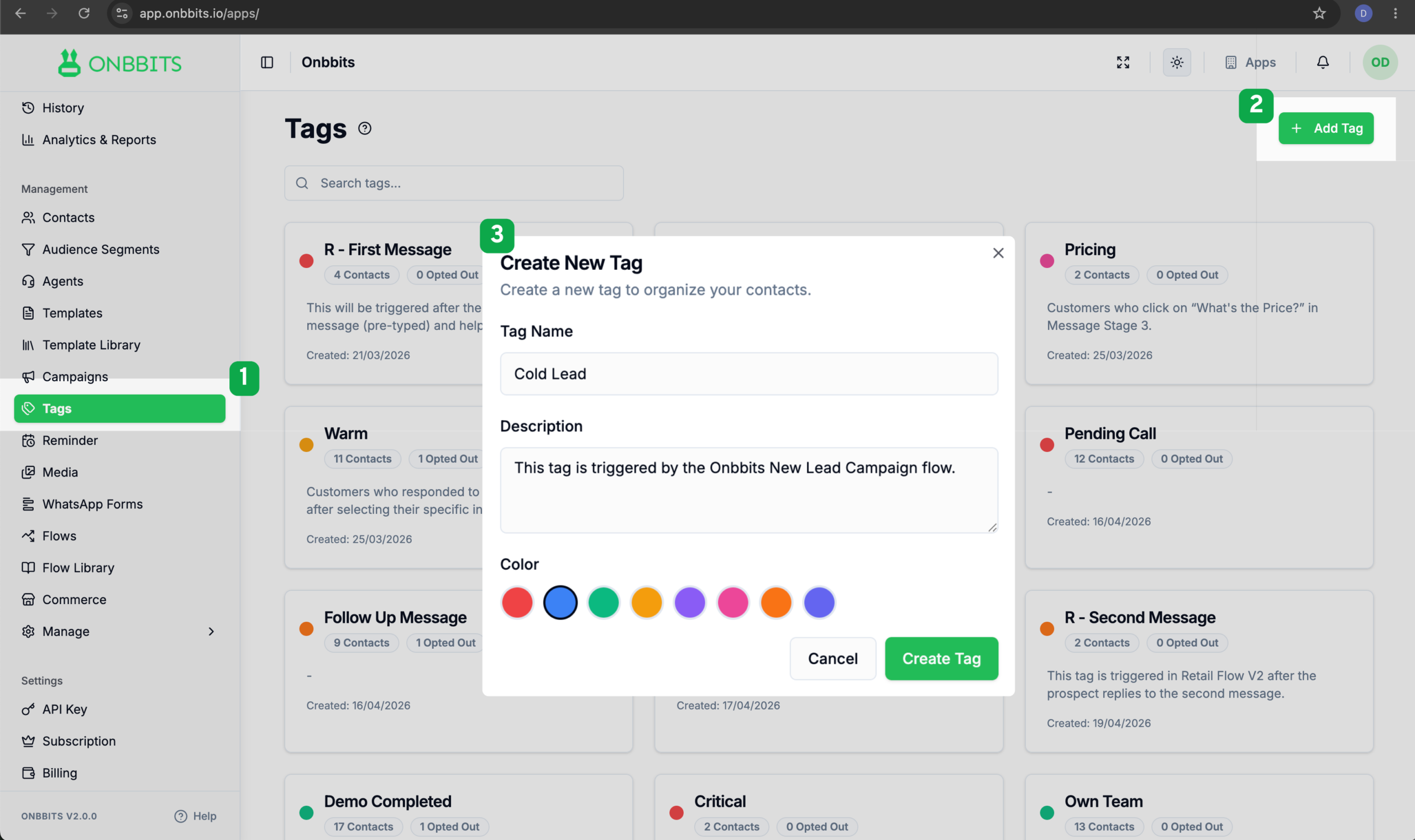Click the Add Tag button
This screenshot has width=1415, height=840.
(x=1325, y=129)
